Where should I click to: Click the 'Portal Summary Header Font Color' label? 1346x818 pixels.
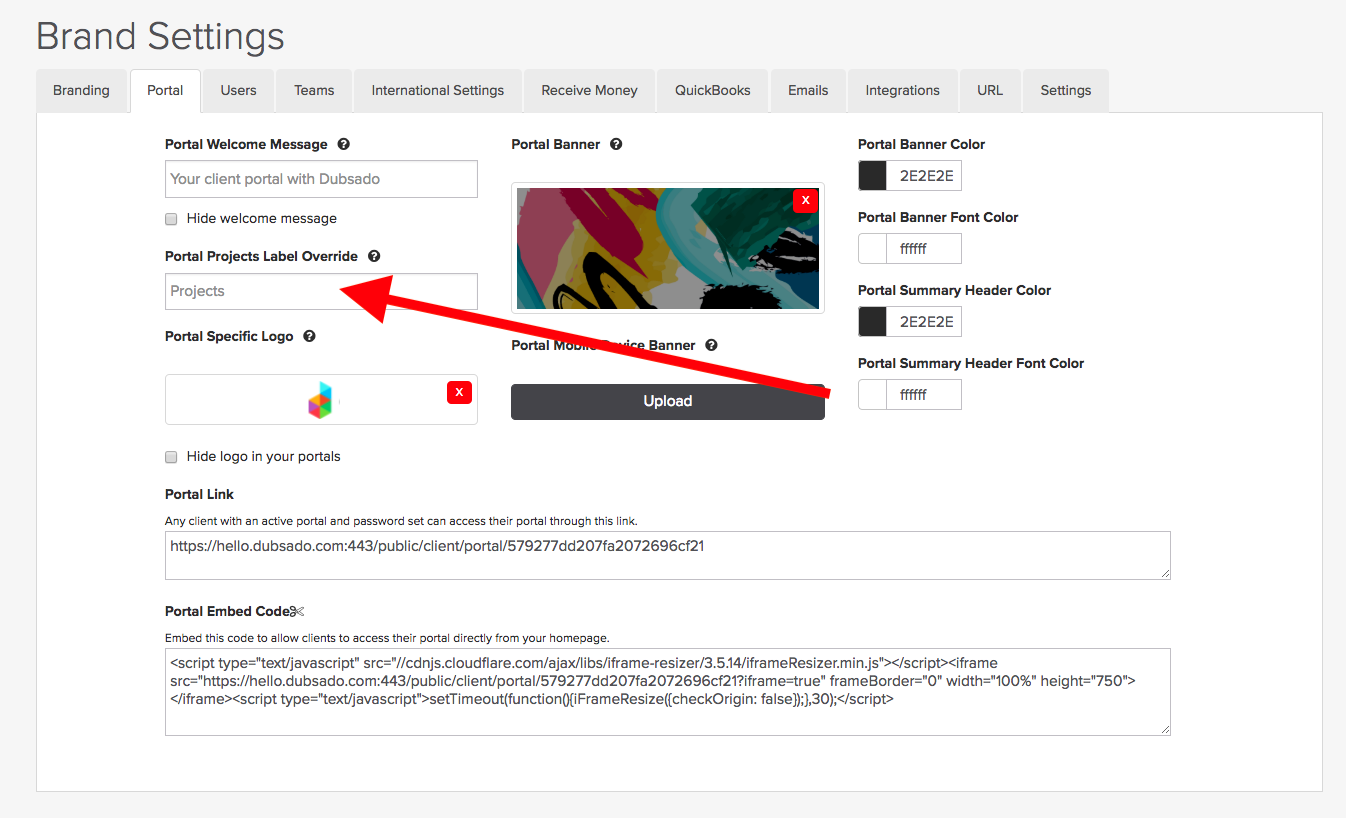point(971,363)
